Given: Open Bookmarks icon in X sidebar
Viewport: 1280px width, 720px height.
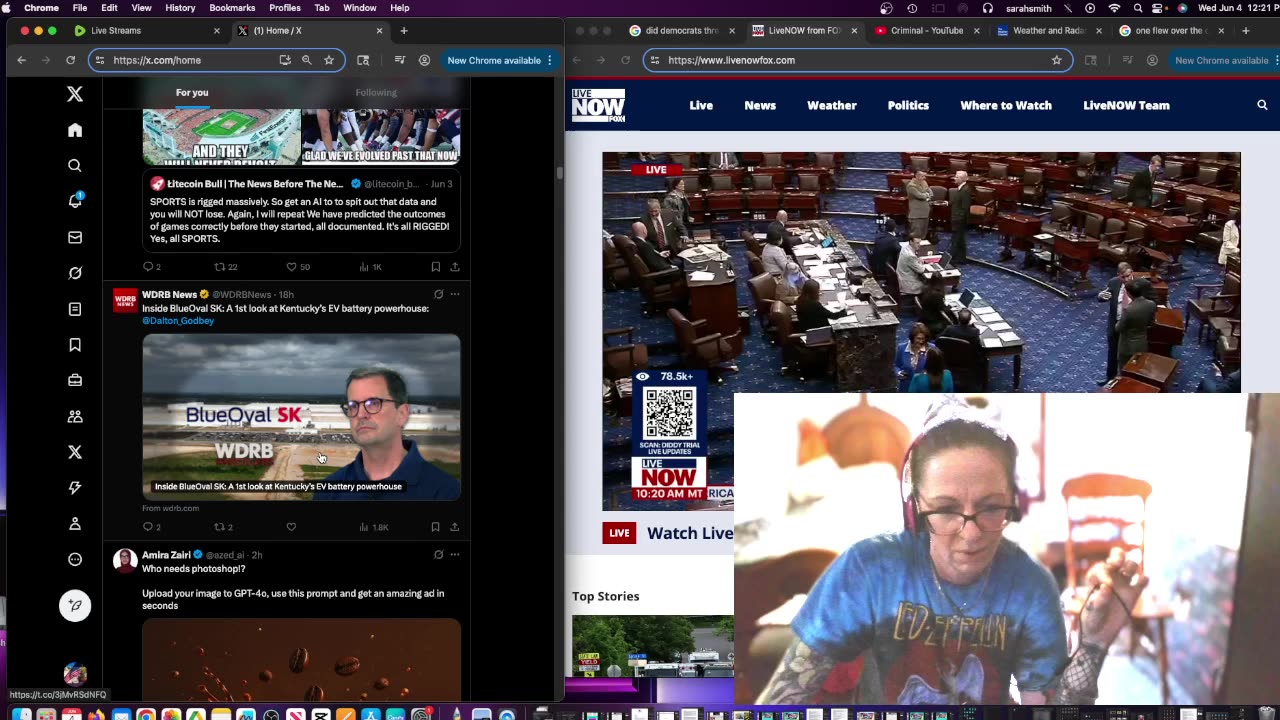Looking at the screenshot, I should [x=75, y=345].
